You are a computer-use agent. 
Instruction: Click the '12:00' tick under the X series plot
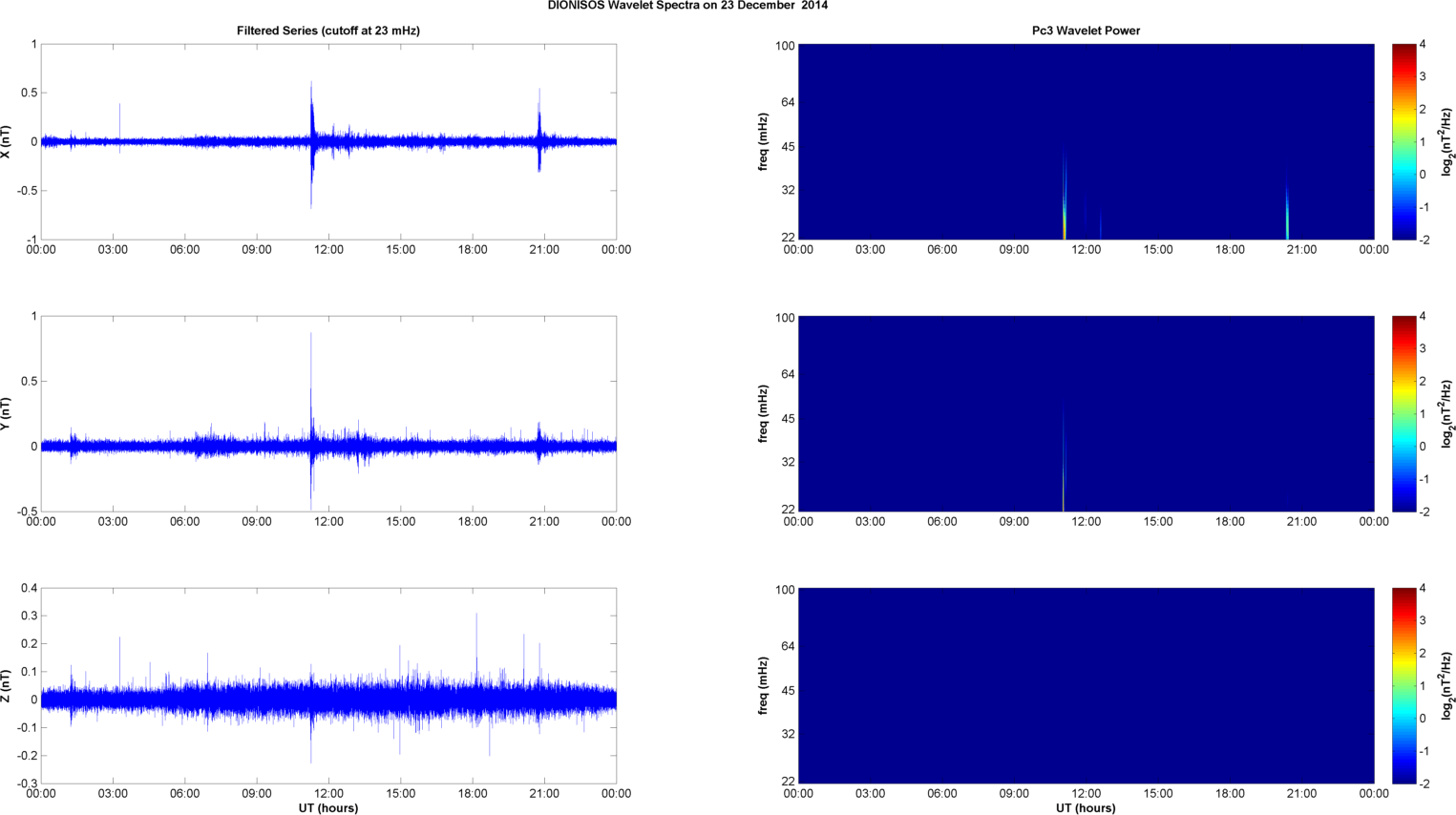coord(328,250)
